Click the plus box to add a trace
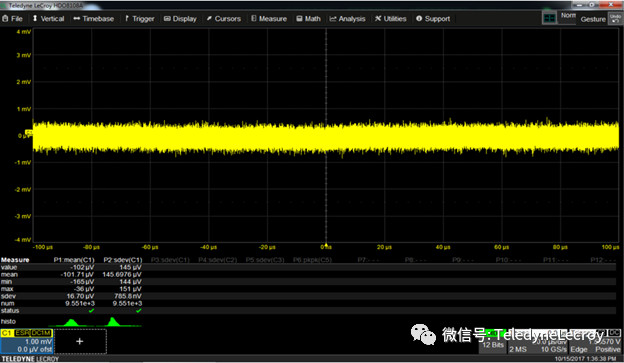Viewport: 624px width, 363px height. coord(80,341)
